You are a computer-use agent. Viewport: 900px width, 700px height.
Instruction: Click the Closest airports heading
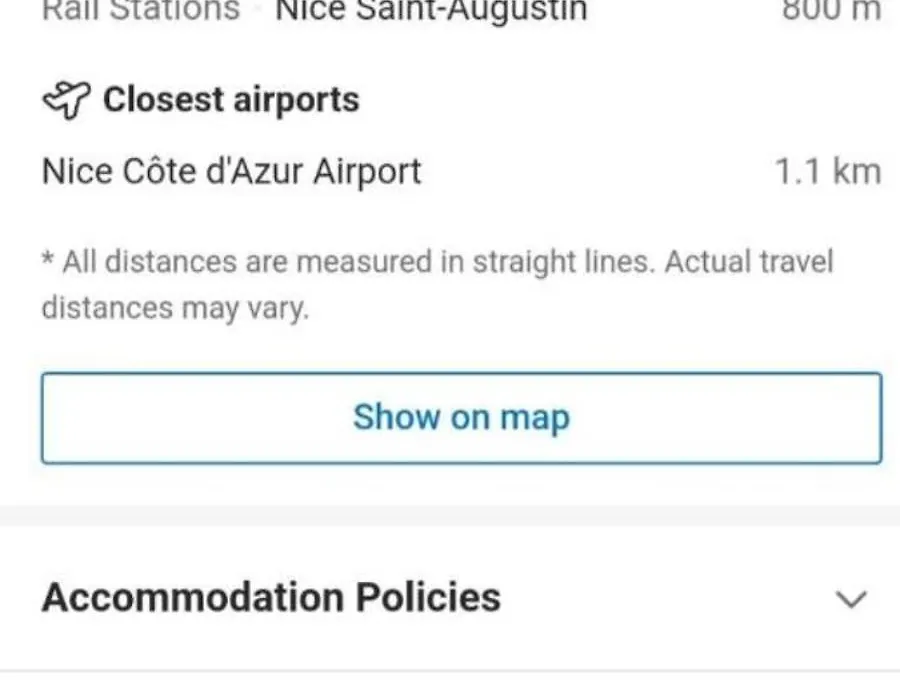tap(231, 100)
